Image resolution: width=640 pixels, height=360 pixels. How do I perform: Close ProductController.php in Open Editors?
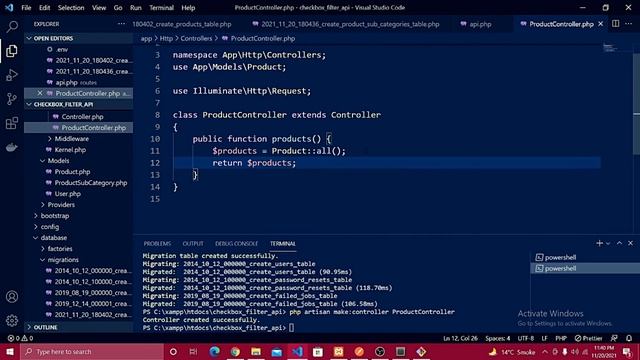40,93
